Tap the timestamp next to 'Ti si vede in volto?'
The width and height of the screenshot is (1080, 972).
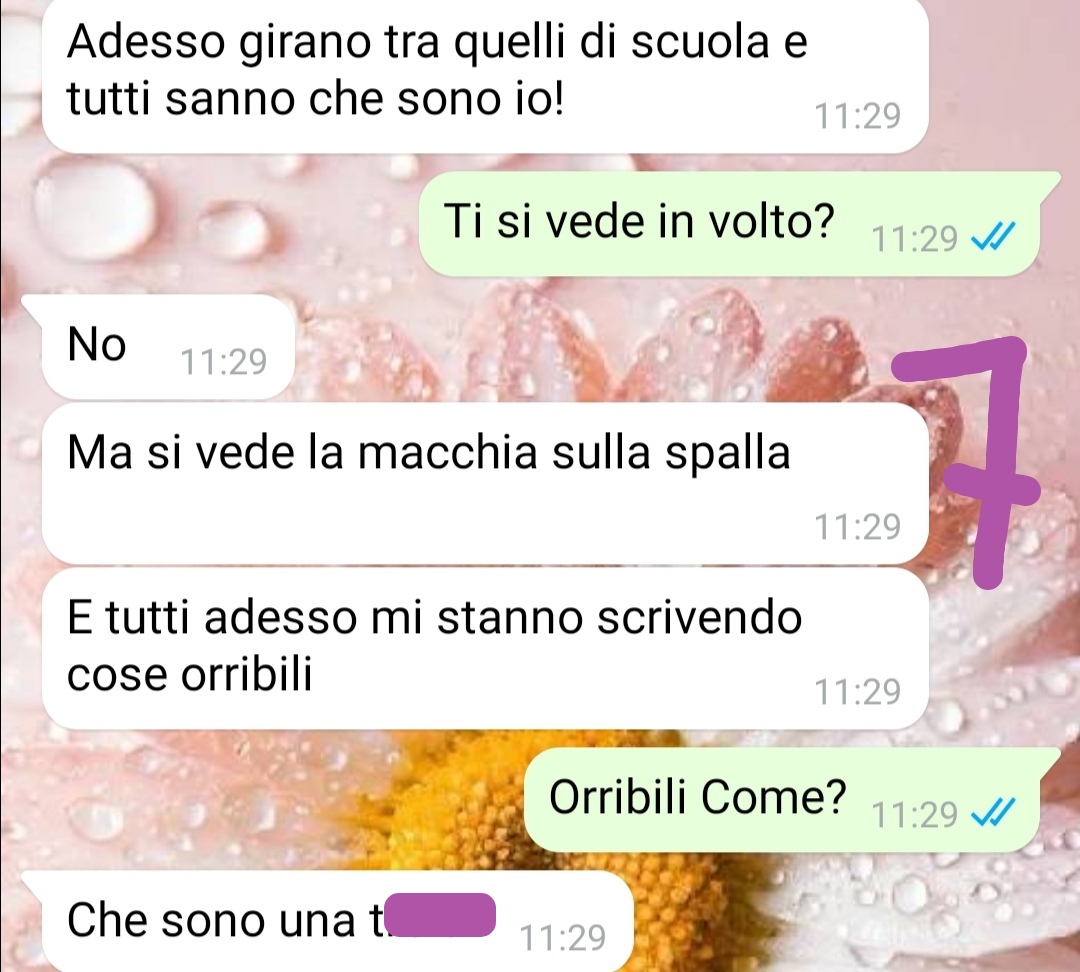click(x=915, y=239)
